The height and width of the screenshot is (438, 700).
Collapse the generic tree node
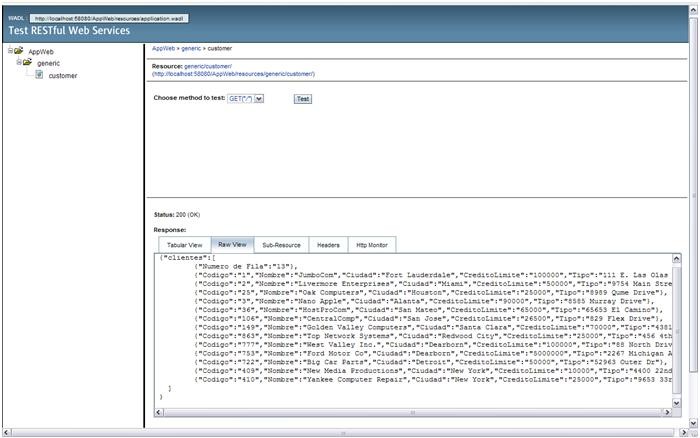point(19,62)
